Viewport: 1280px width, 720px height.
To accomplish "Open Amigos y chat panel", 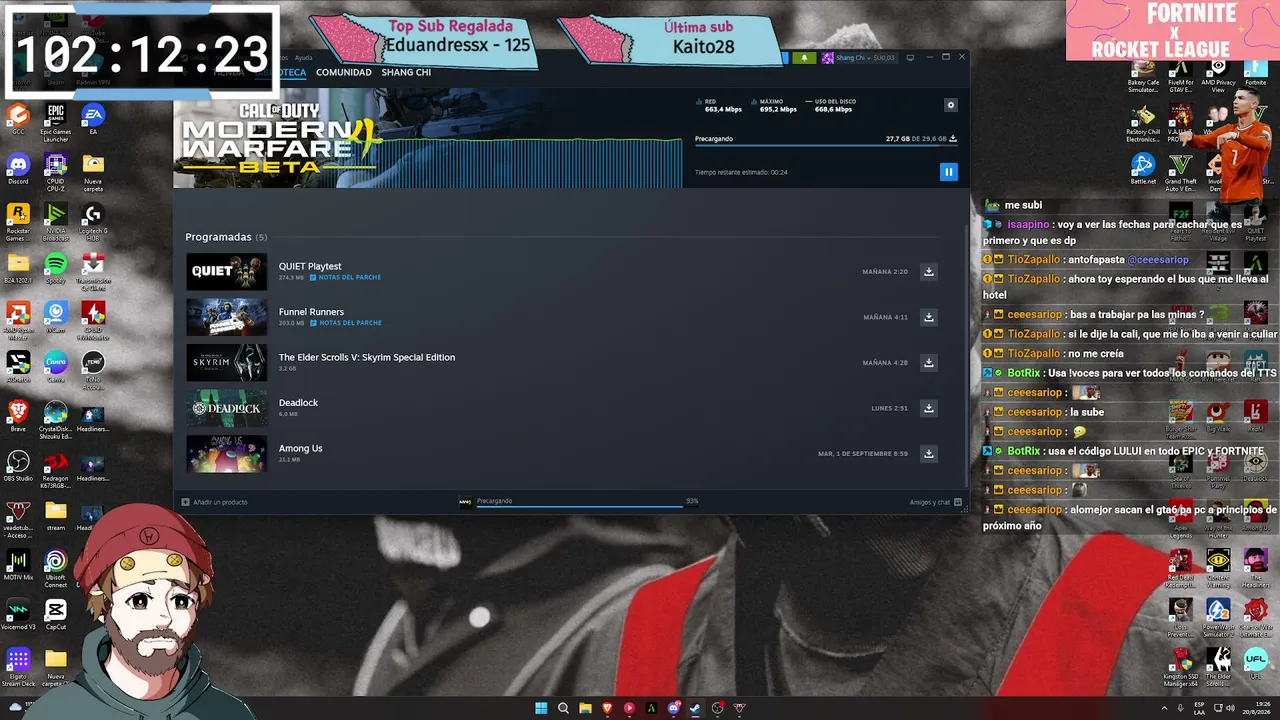I will point(935,502).
